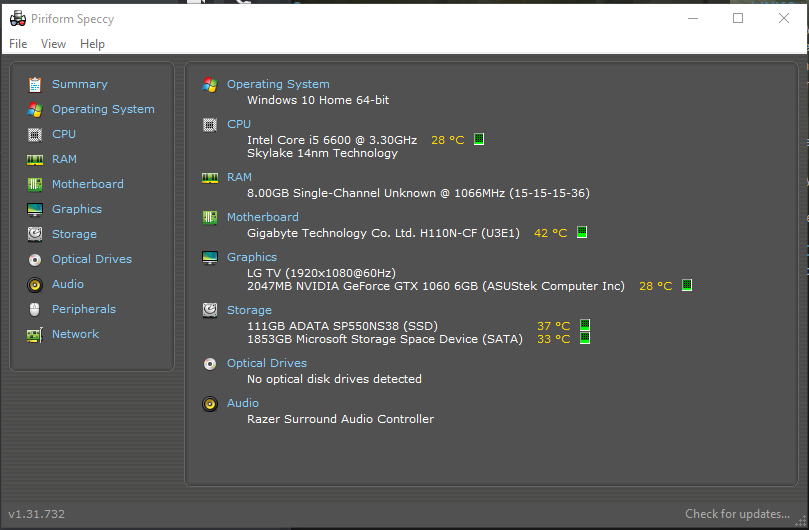
Task: Click the Summary clipboard icon in sidebar
Action: [35, 84]
